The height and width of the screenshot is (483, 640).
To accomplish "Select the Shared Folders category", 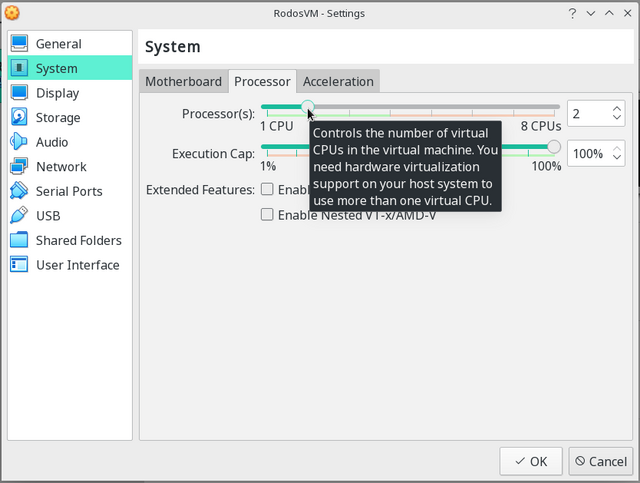I will 78,240.
